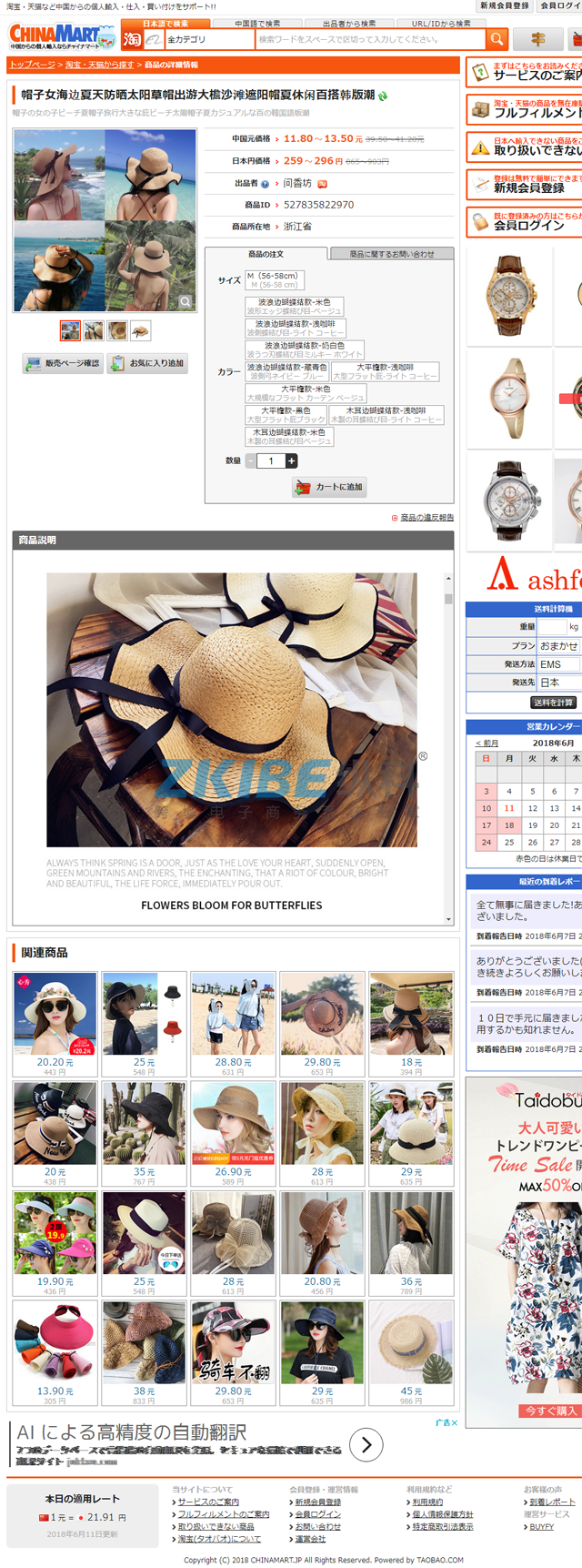Switch to URL/IDから検索 tab
The width and height of the screenshot is (582, 1568).
point(441,23)
